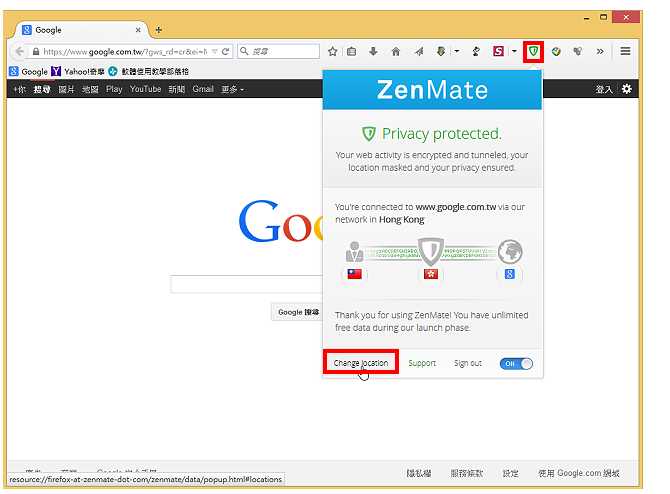Click the ZenMate logo header
This screenshot has width=670, height=494.
coord(432,90)
